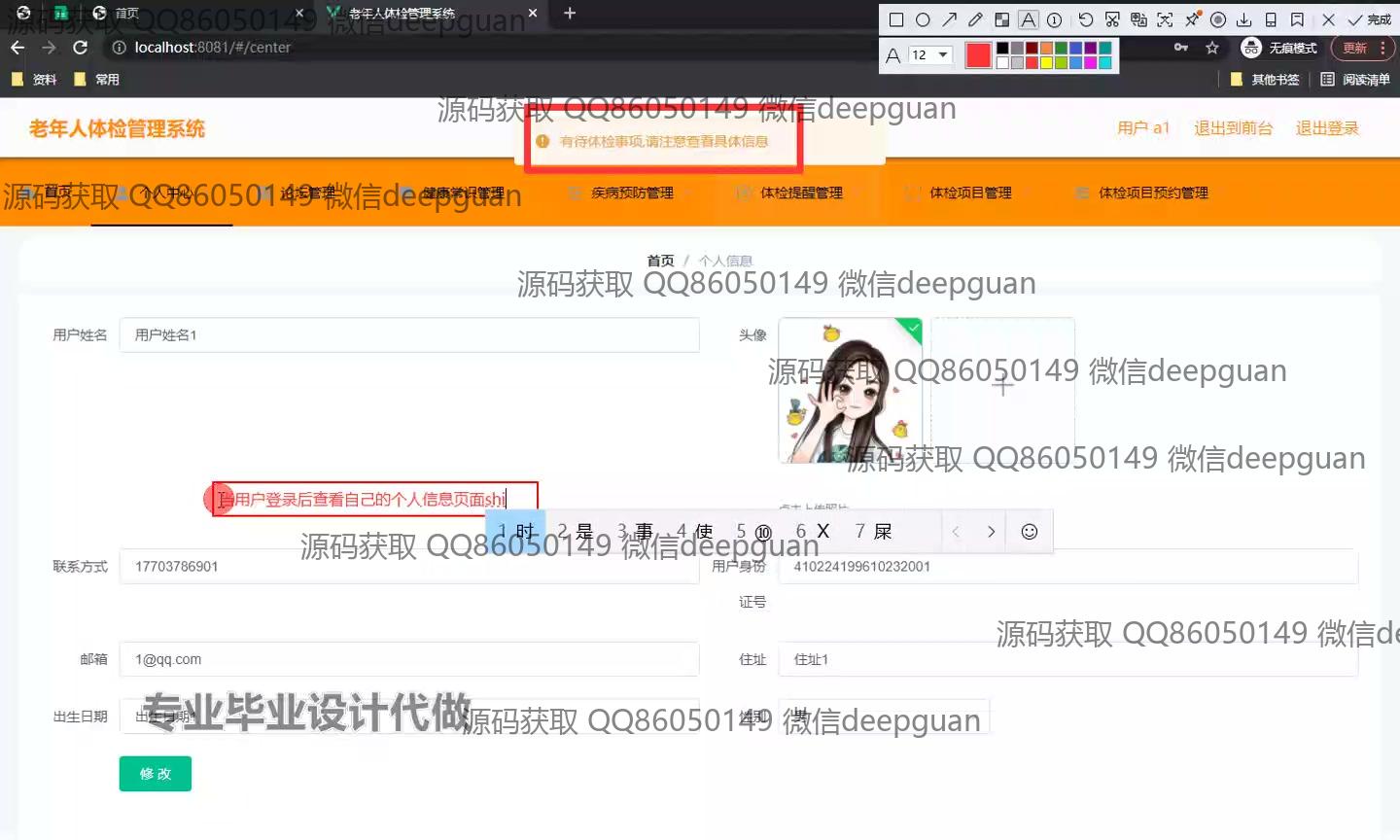This screenshot has width=1400, height=840.
Task: Pin the screenshot to screen
Action: [1192, 19]
